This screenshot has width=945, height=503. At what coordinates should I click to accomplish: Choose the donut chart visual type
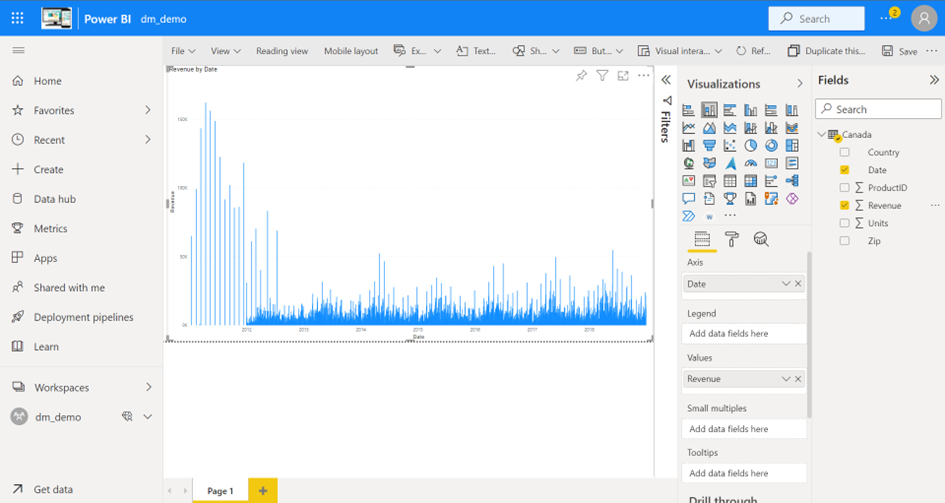coord(771,146)
